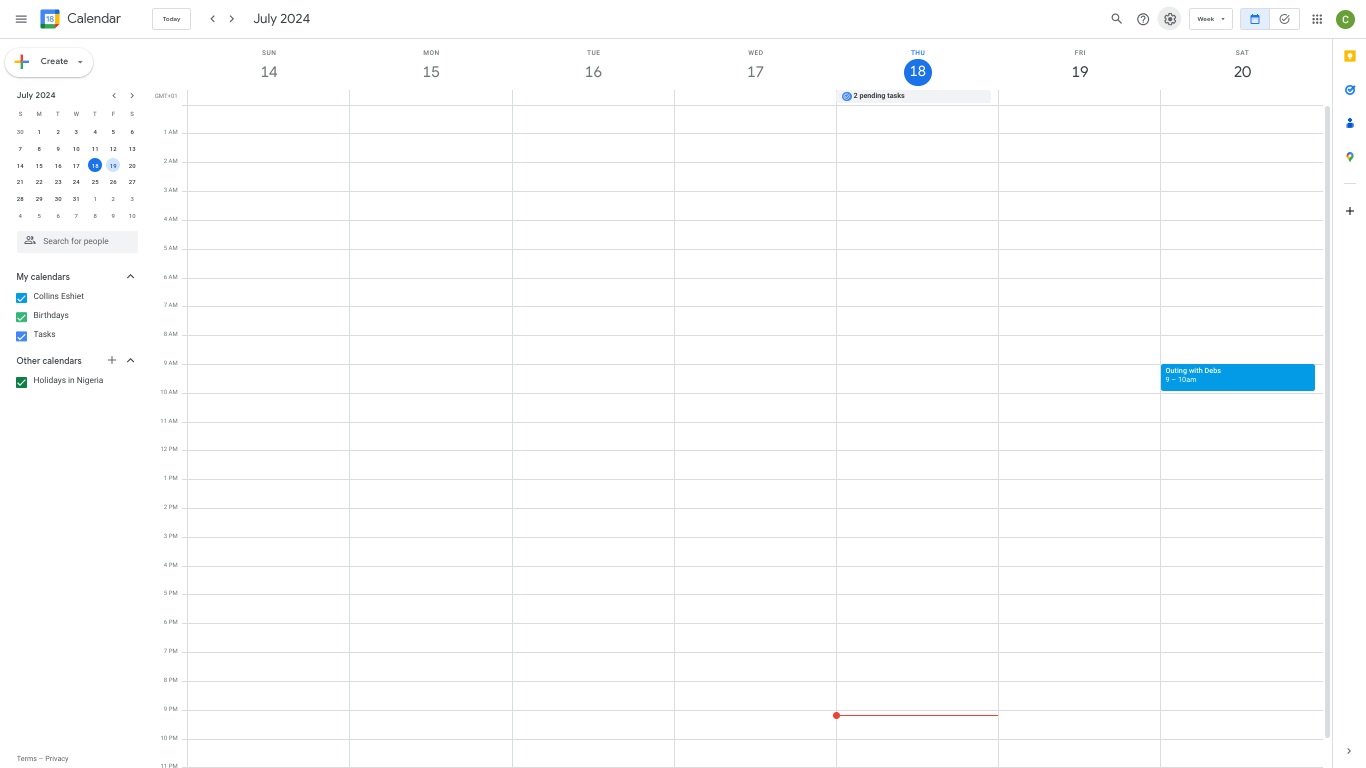Screen dimensions: 1366x768
Task: Select July 4 in mini calendar
Action: click(x=95, y=132)
